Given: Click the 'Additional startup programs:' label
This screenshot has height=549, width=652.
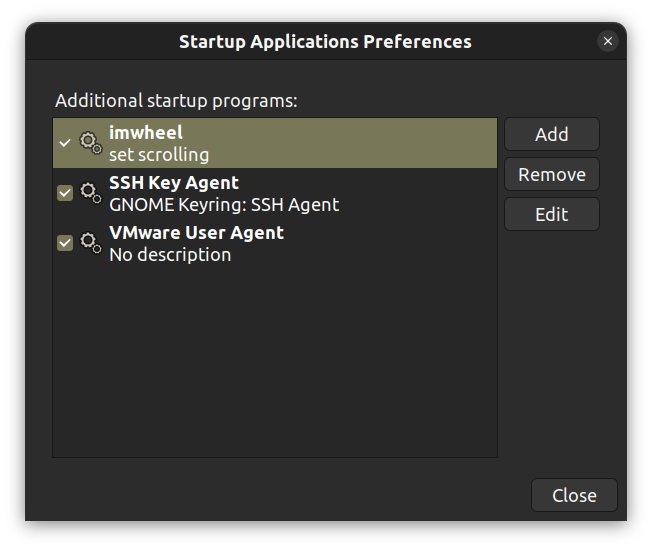Looking at the screenshot, I should coord(176,101).
